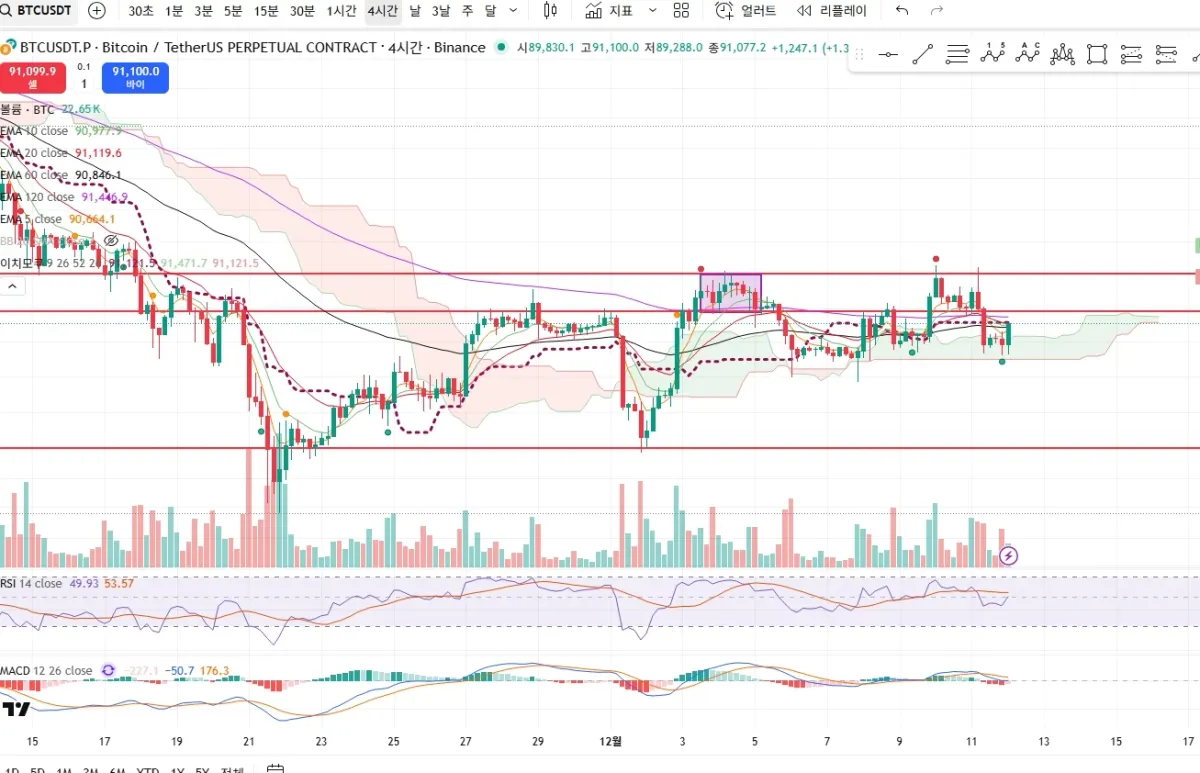Set the date range to YTD
Viewport: 1200px width, 773px height.
tap(148, 770)
